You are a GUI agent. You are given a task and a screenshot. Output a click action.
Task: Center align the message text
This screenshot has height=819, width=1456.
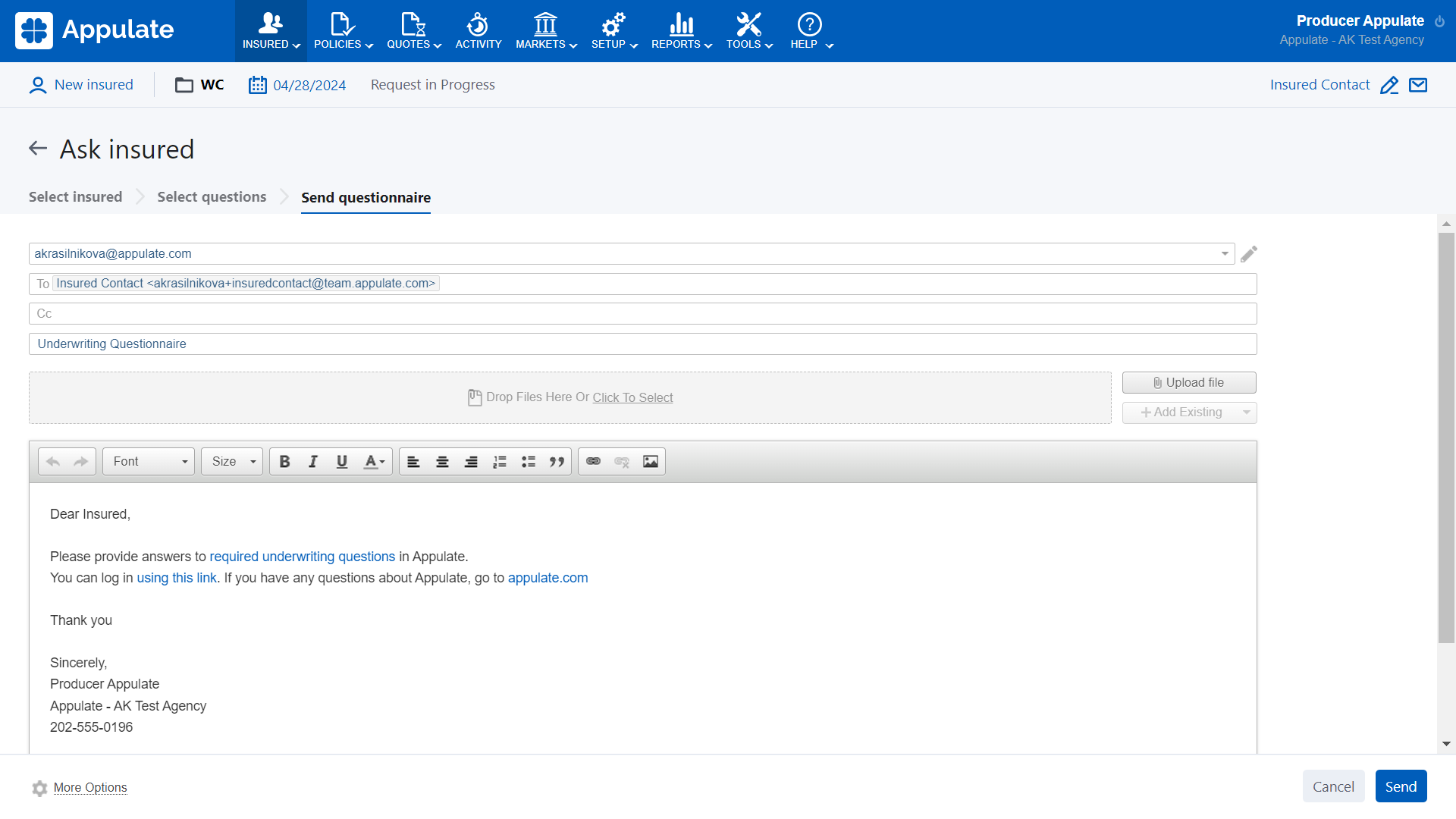[x=442, y=462]
